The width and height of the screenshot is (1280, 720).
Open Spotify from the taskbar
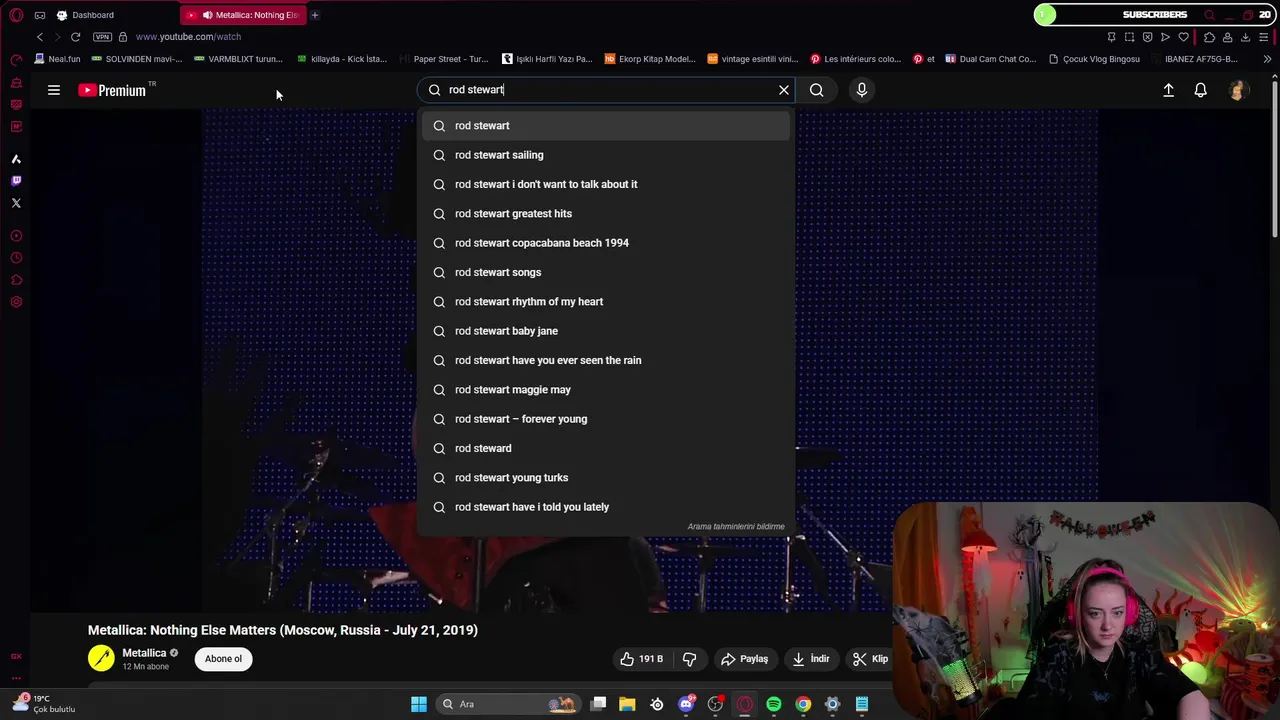pyautogui.click(x=774, y=704)
